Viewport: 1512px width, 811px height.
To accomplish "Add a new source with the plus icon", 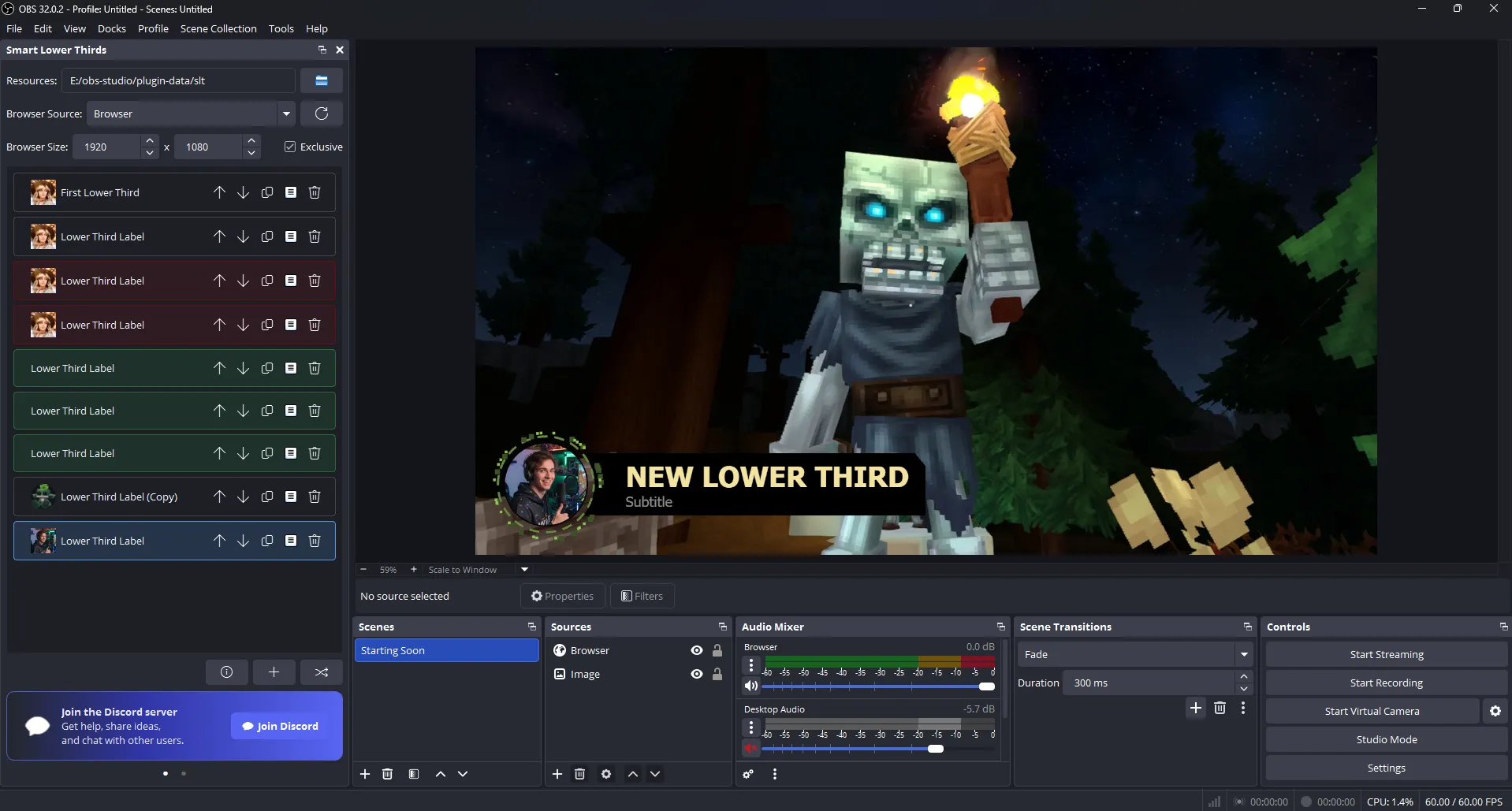I will click(557, 774).
